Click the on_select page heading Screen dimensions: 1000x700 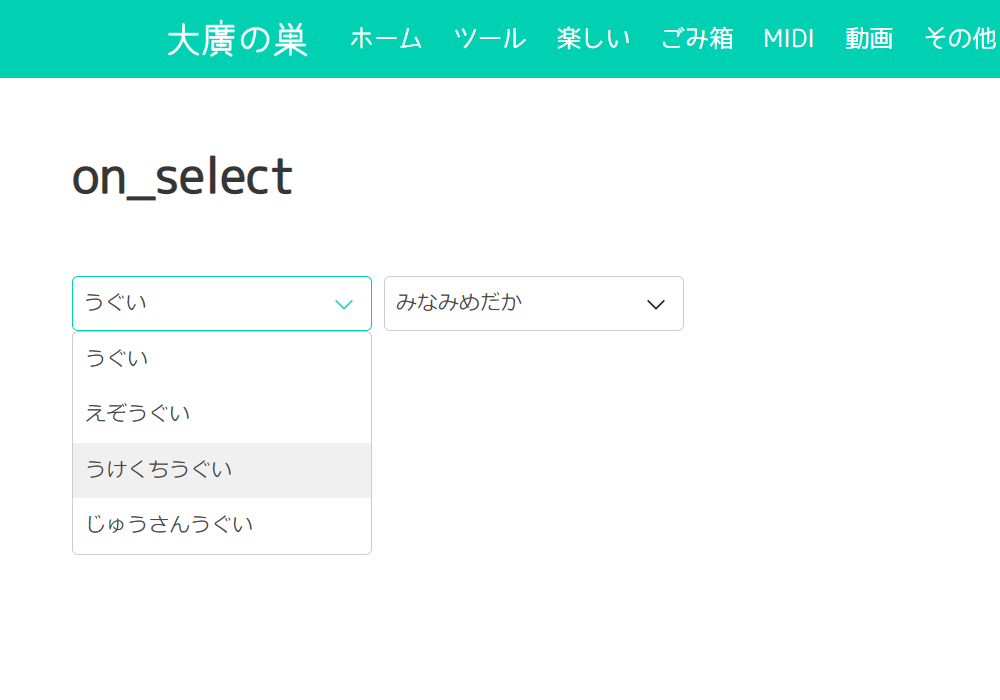pyautogui.click(x=183, y=177)
